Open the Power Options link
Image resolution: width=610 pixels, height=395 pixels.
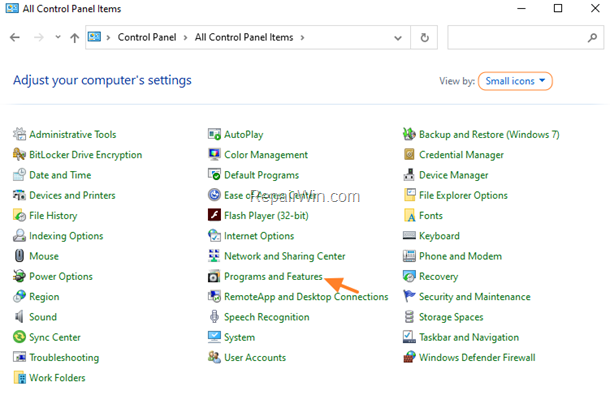pos(61,276)
